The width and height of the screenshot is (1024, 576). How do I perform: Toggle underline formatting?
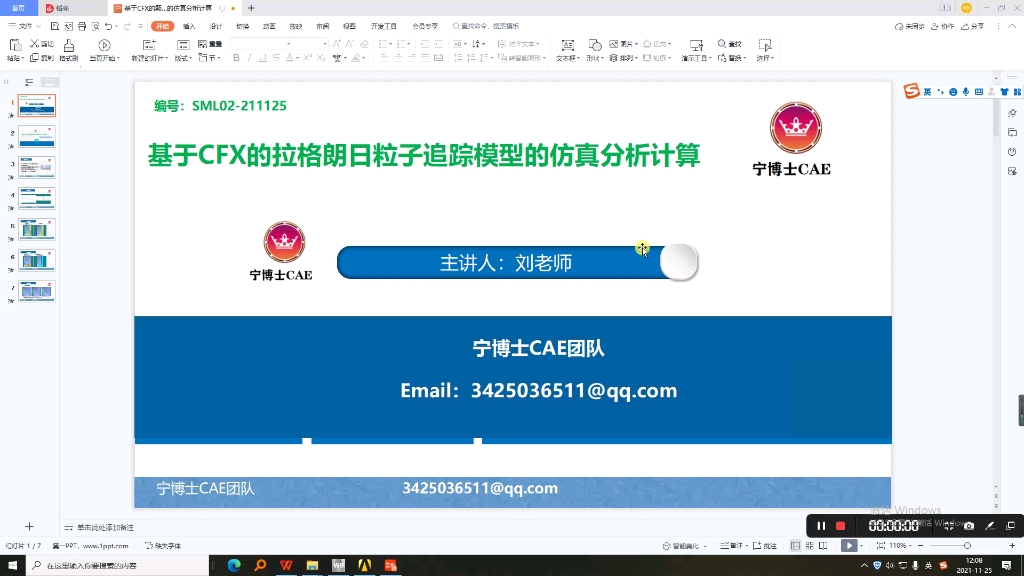click(262, 56)
